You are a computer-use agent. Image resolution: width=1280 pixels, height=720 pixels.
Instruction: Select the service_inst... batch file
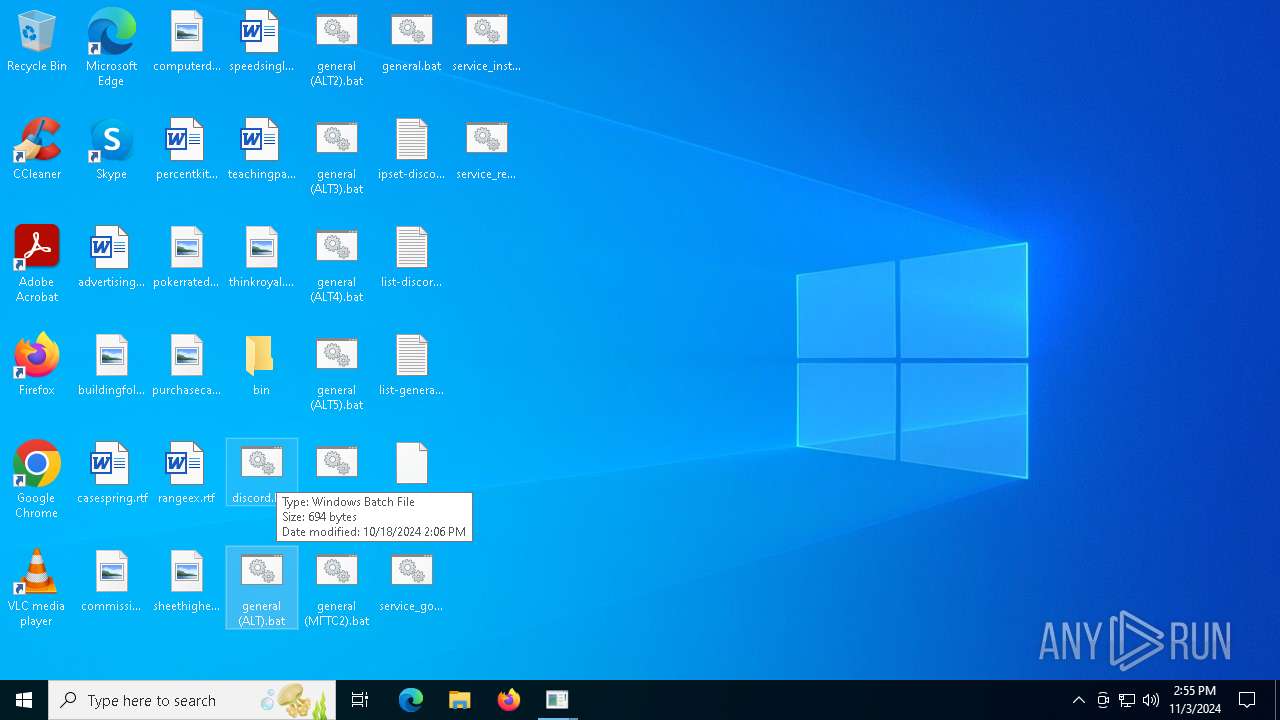486,42
